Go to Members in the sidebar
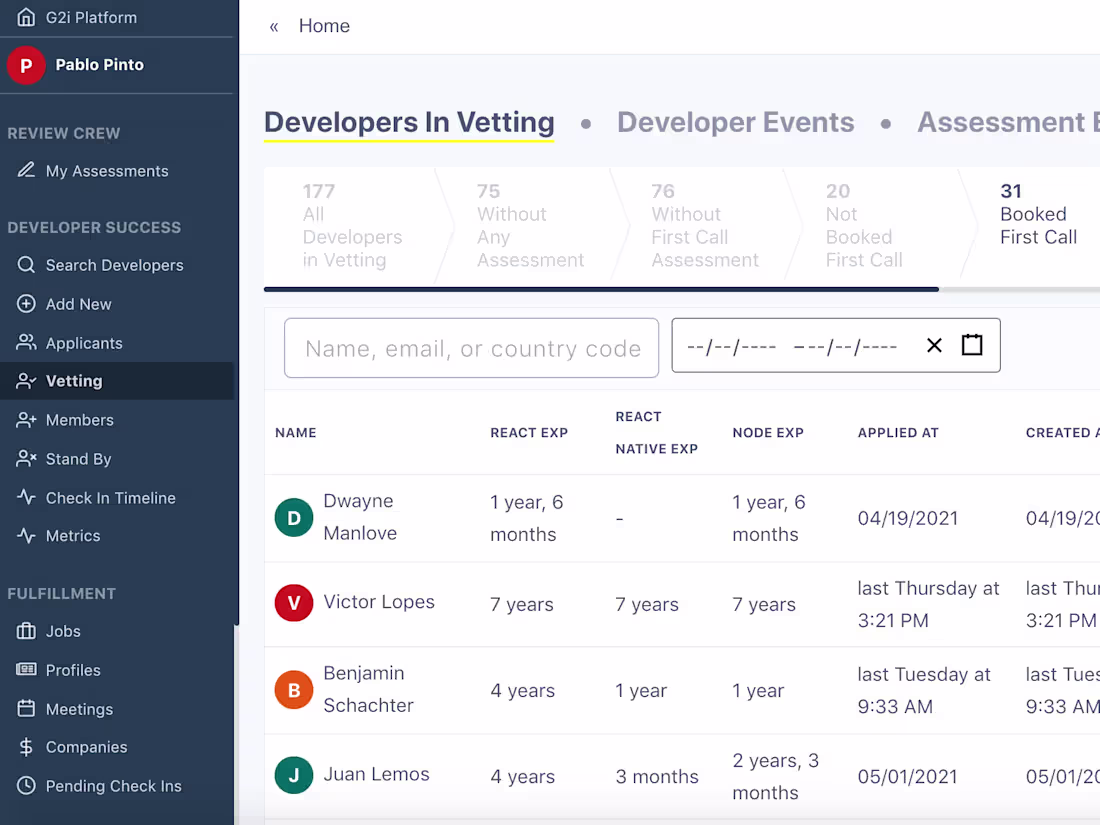This screenshot has height=825, width=1100. [x=79, y=420]
